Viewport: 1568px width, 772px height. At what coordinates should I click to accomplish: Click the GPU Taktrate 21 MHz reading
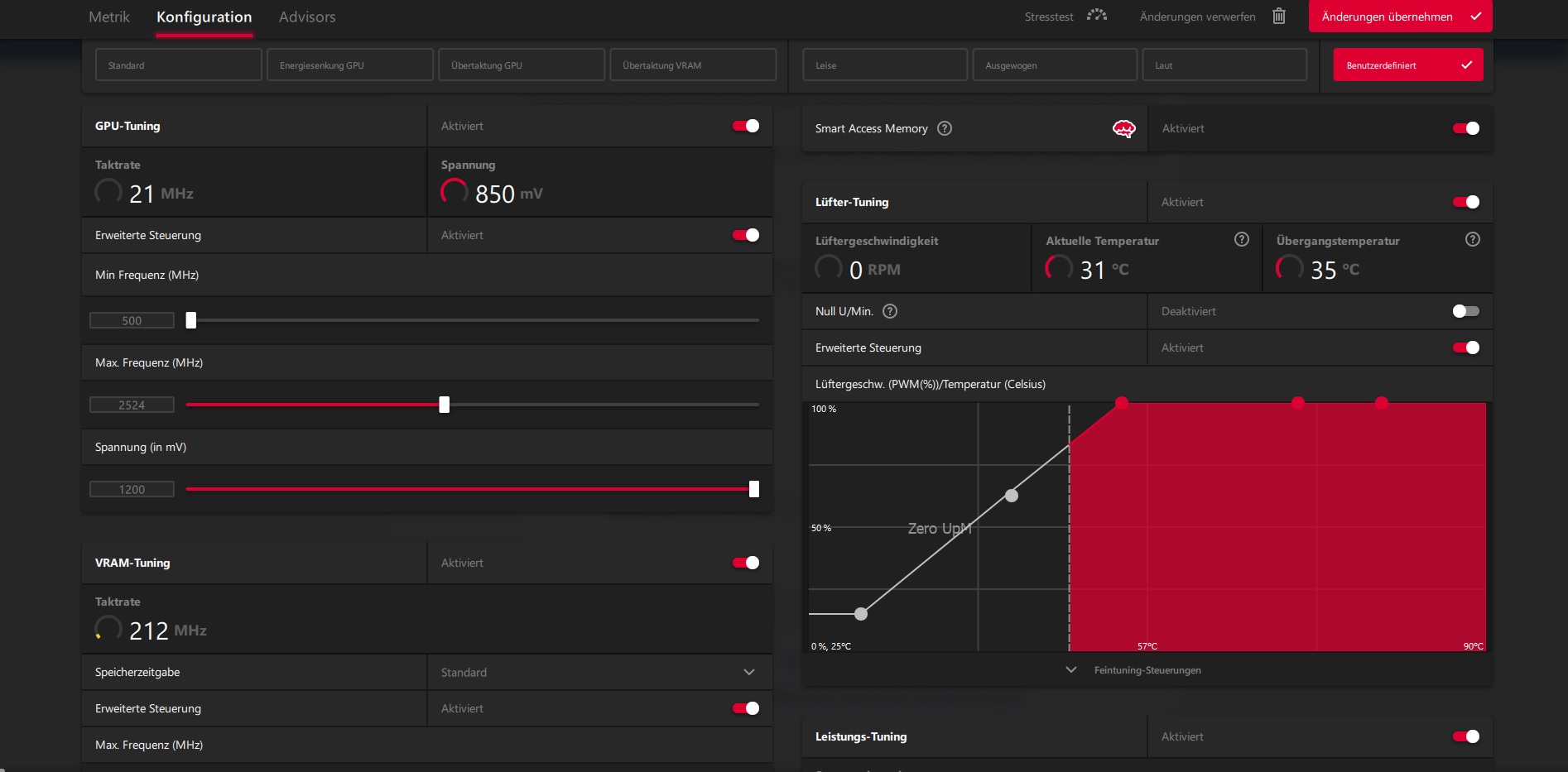pos(161,194)
